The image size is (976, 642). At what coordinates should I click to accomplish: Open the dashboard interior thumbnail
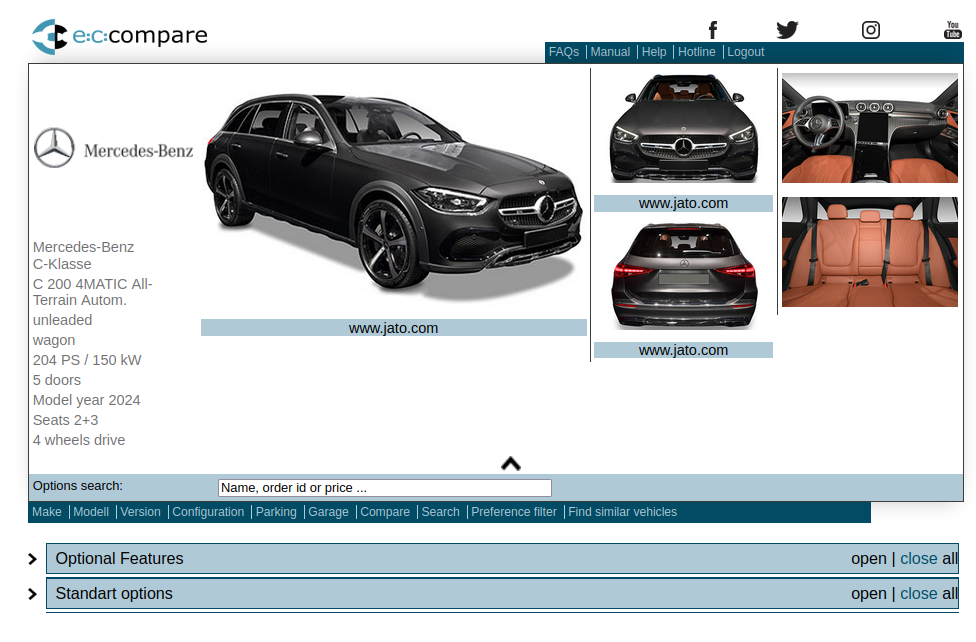pyautogui.click(x=870, y=128)
